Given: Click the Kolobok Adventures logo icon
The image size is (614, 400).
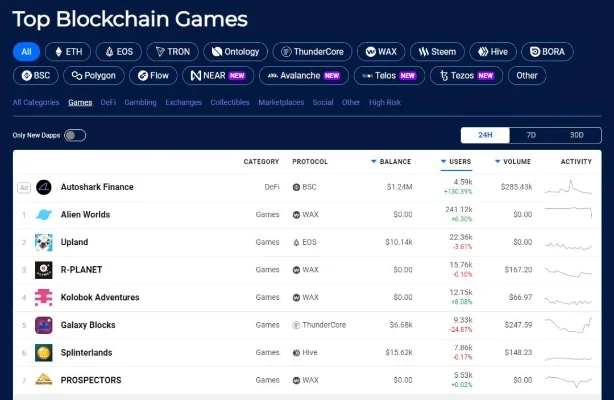Looking at the screenshot, I should pyautogui.click(x=44, y=297).
